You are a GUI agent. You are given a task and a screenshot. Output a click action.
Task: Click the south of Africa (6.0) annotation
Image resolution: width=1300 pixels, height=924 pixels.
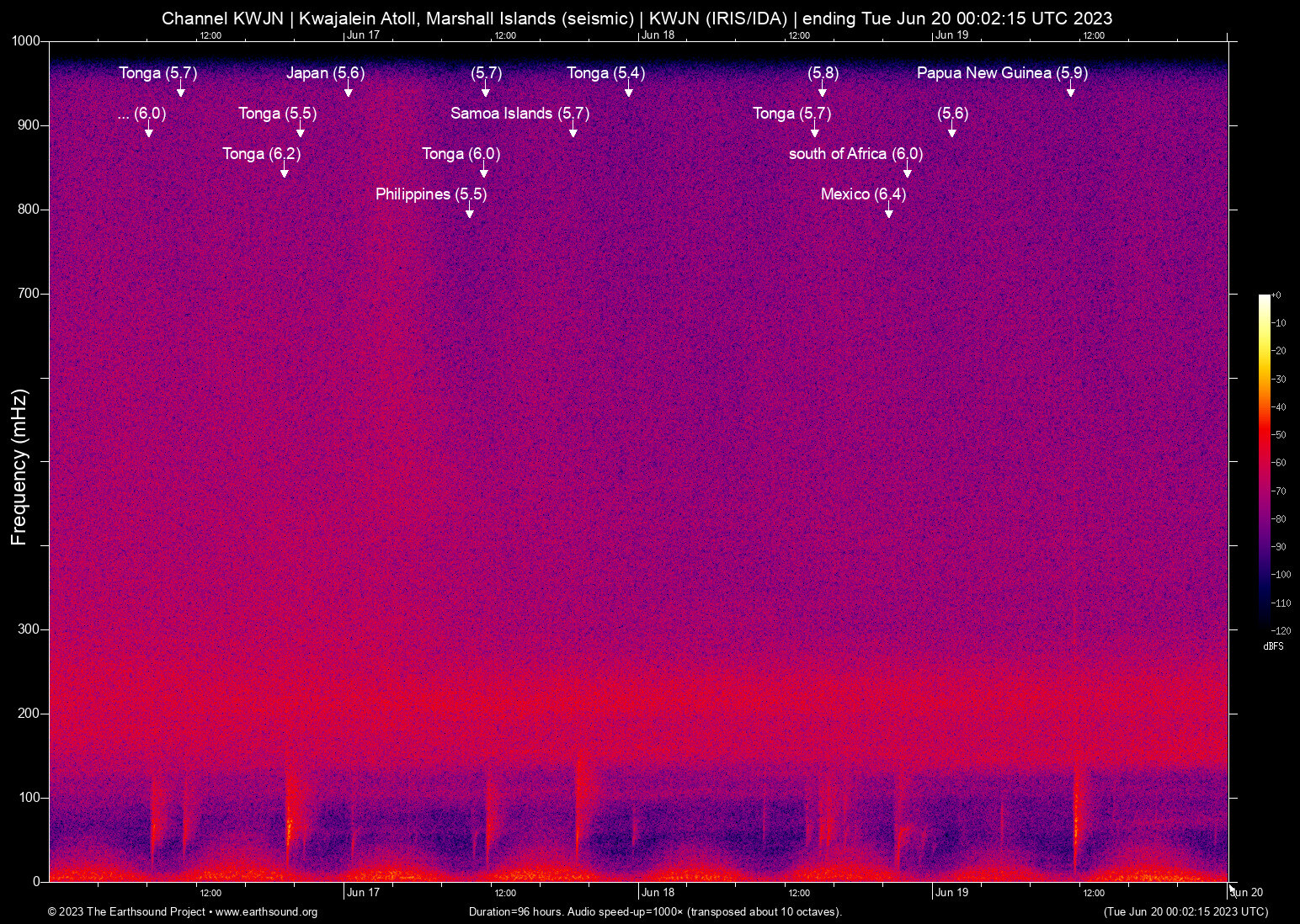(855, 154)
